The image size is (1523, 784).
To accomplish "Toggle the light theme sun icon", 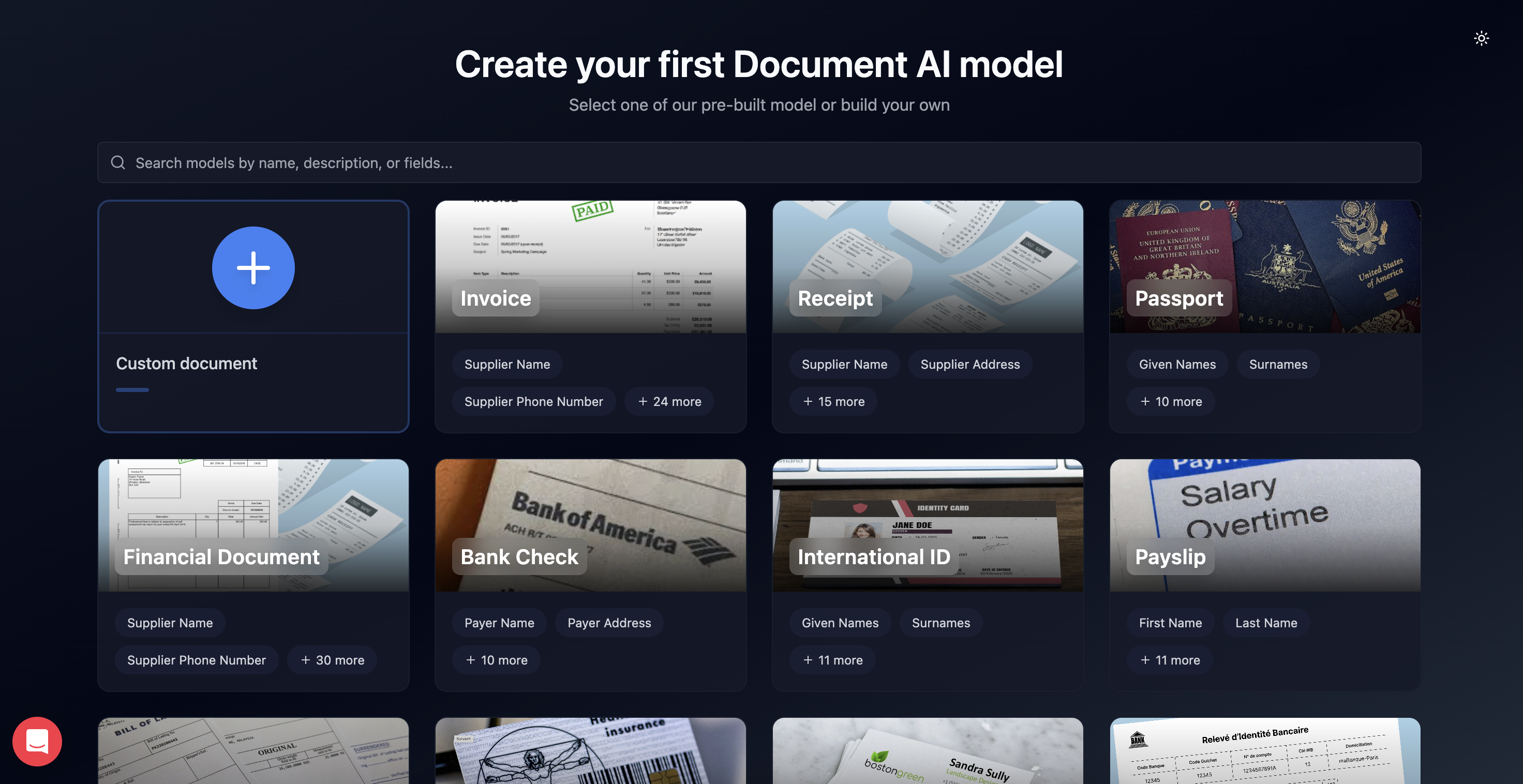I will pyautogui.click(x=1481, y=38).
